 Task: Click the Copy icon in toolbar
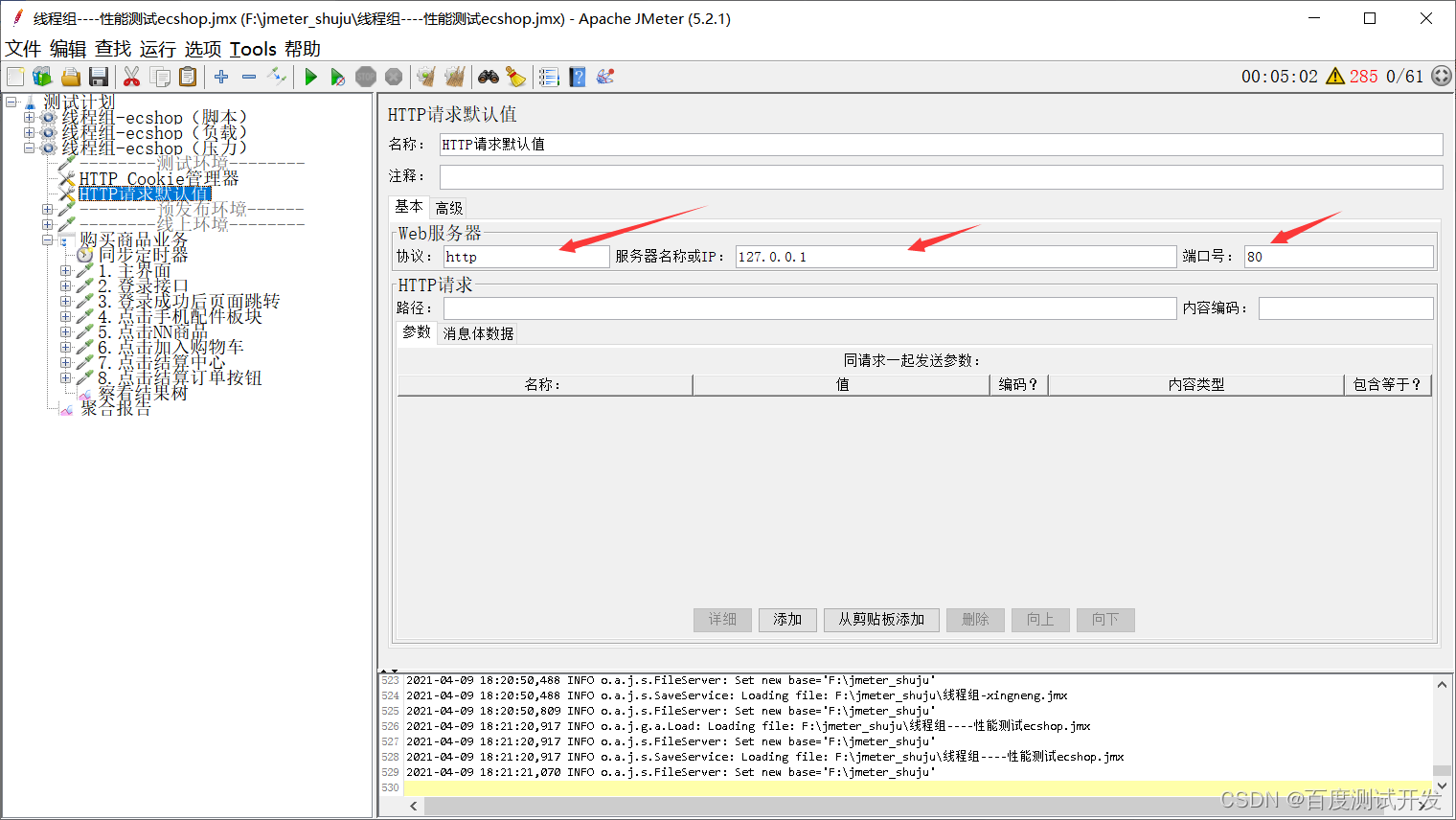click(x=160, y=77)
